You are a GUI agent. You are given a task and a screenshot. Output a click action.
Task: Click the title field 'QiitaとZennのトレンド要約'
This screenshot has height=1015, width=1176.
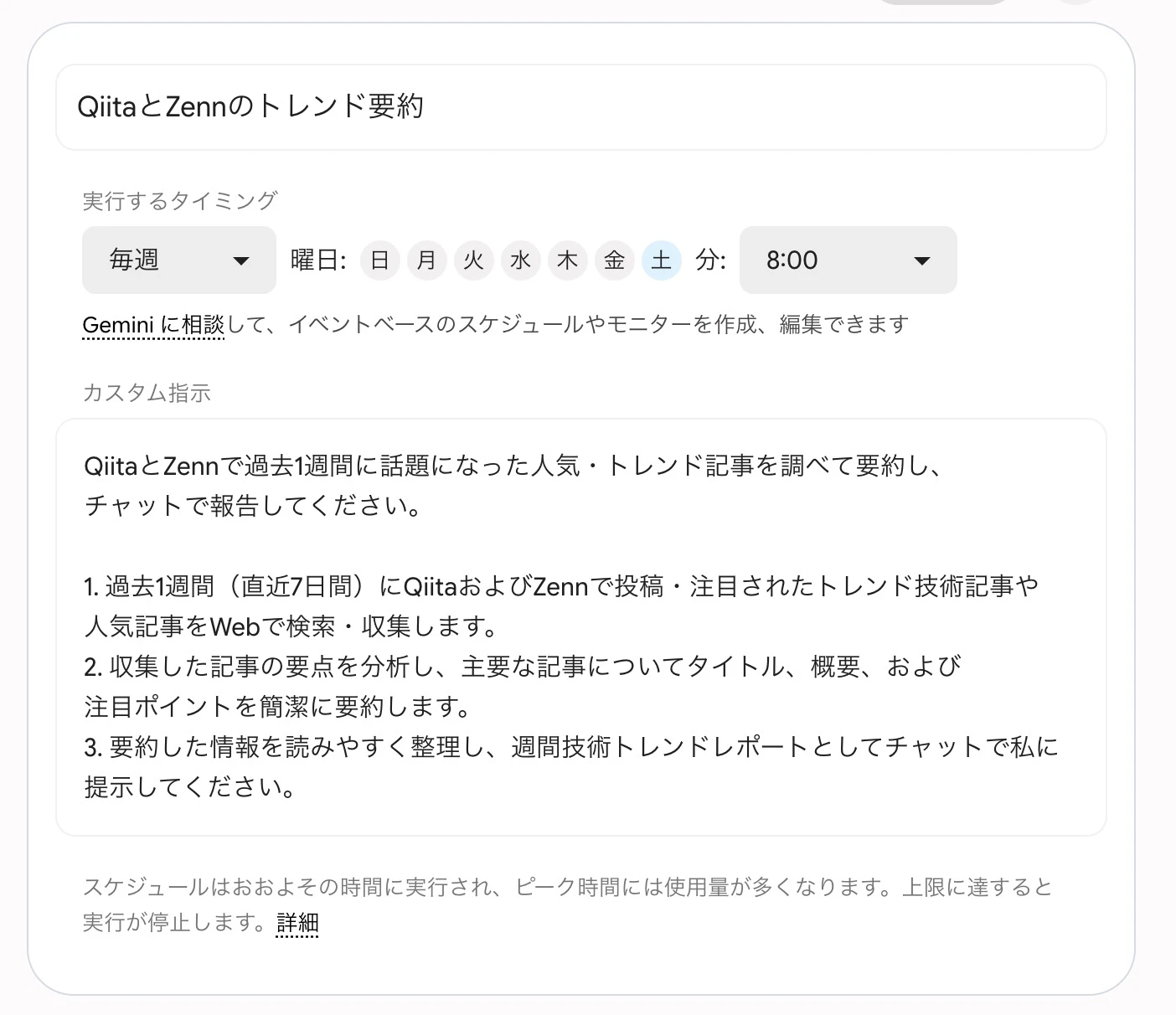[x=580, y=107]
